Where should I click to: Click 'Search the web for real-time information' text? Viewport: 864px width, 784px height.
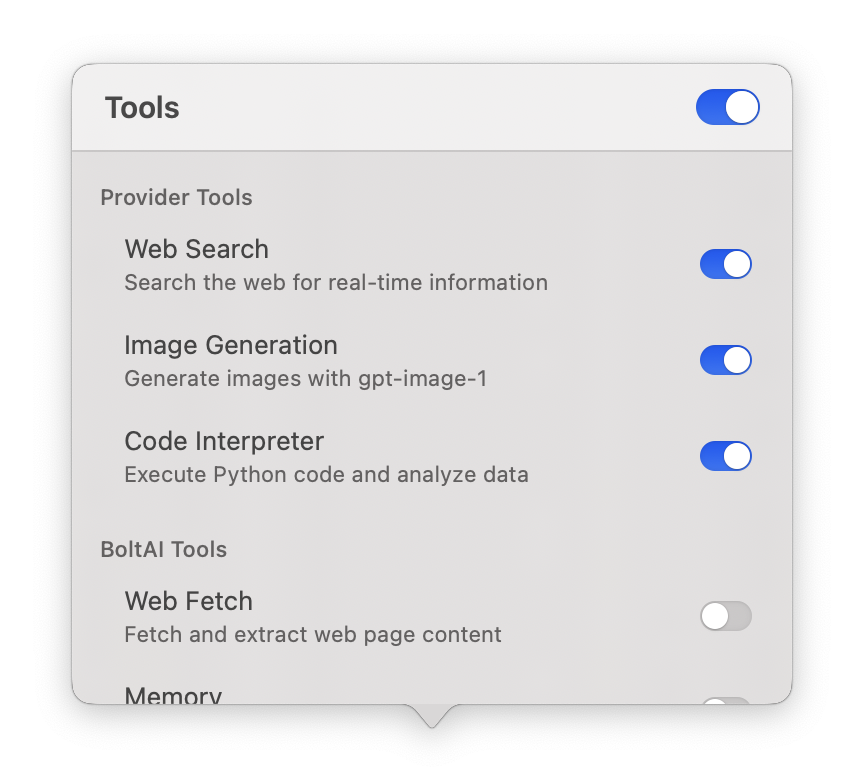pos(336,282)
